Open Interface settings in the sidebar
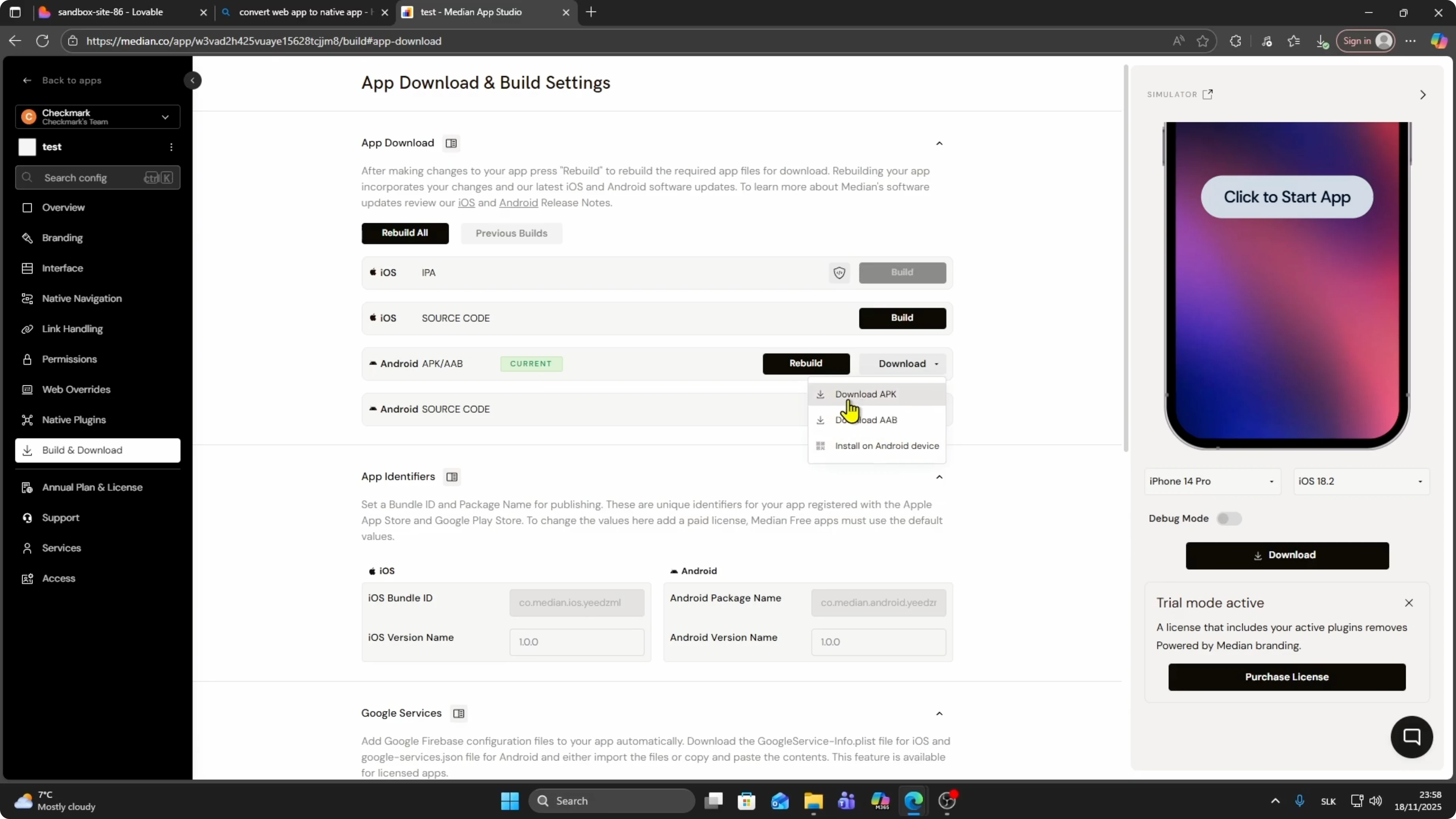This screenshot has height=819, width=1456. [98, 269]
